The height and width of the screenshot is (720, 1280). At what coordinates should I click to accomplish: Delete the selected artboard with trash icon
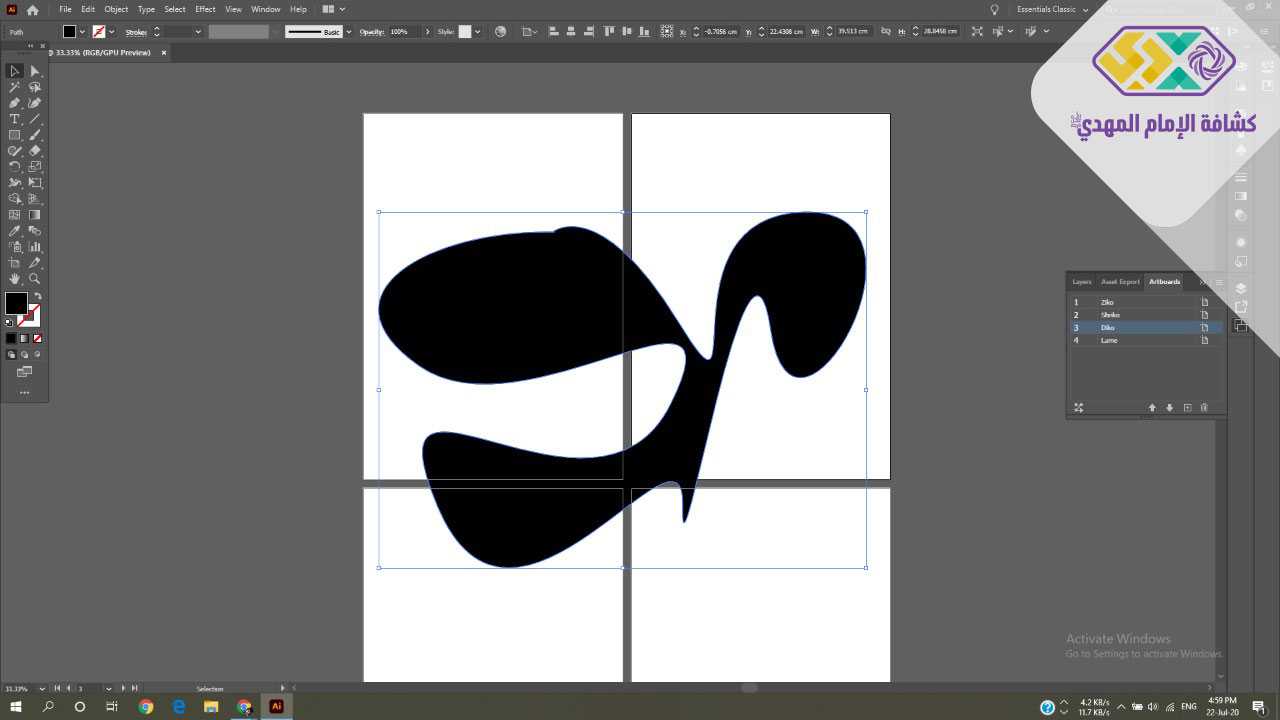1204,408
